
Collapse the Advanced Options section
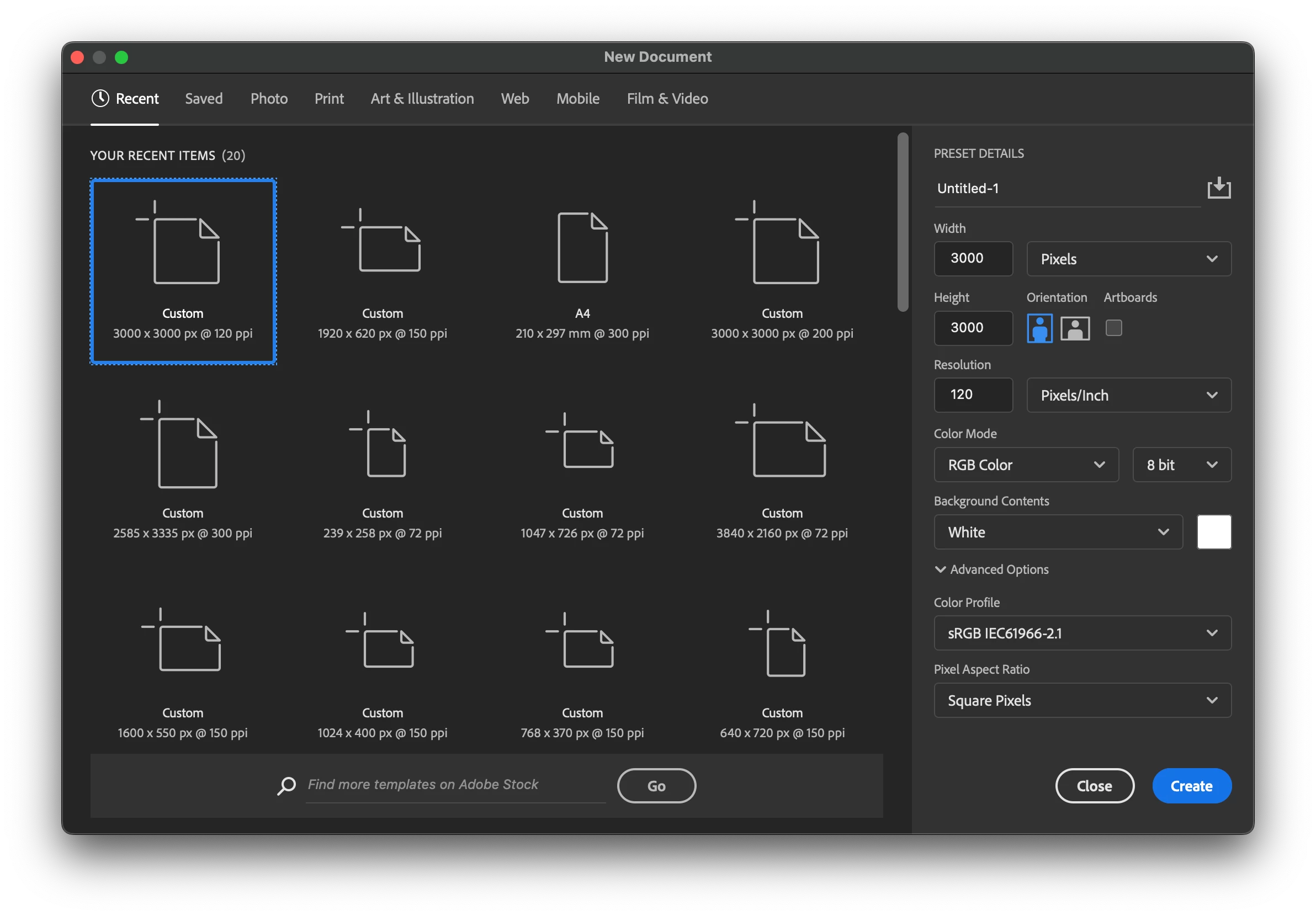click(x=940, y=569)
